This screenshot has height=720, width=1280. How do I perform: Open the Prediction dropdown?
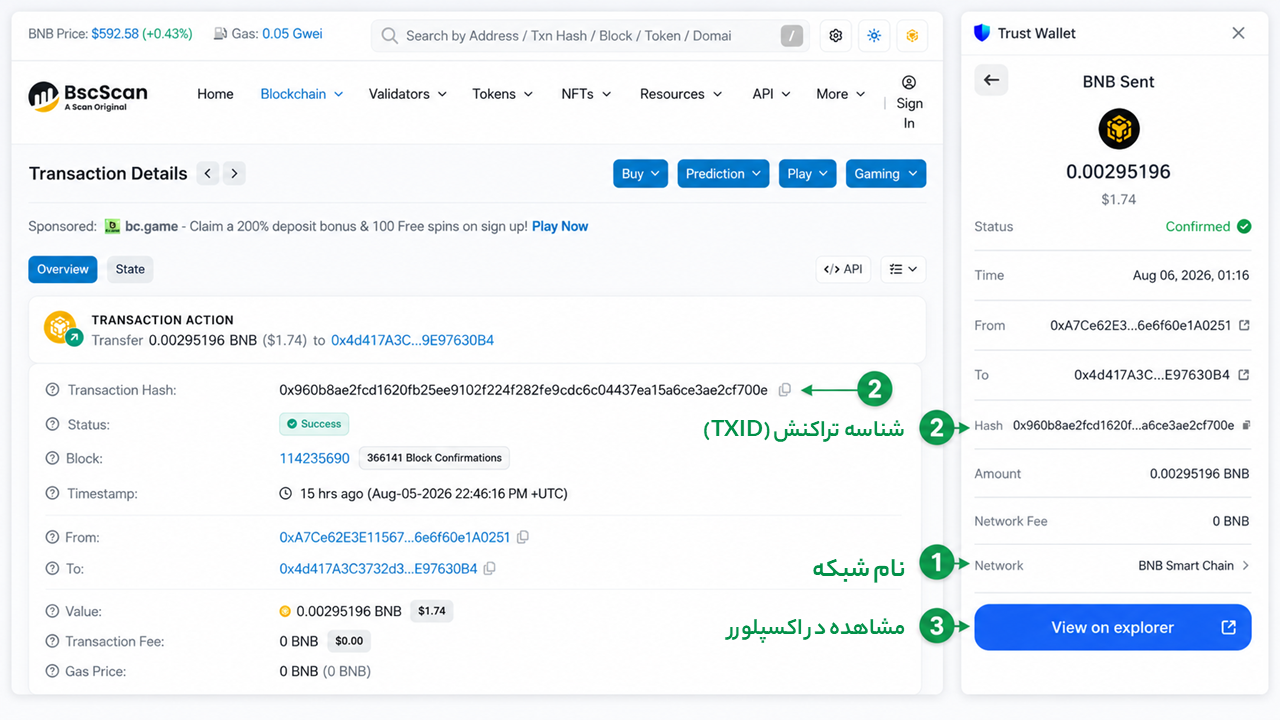723,173
